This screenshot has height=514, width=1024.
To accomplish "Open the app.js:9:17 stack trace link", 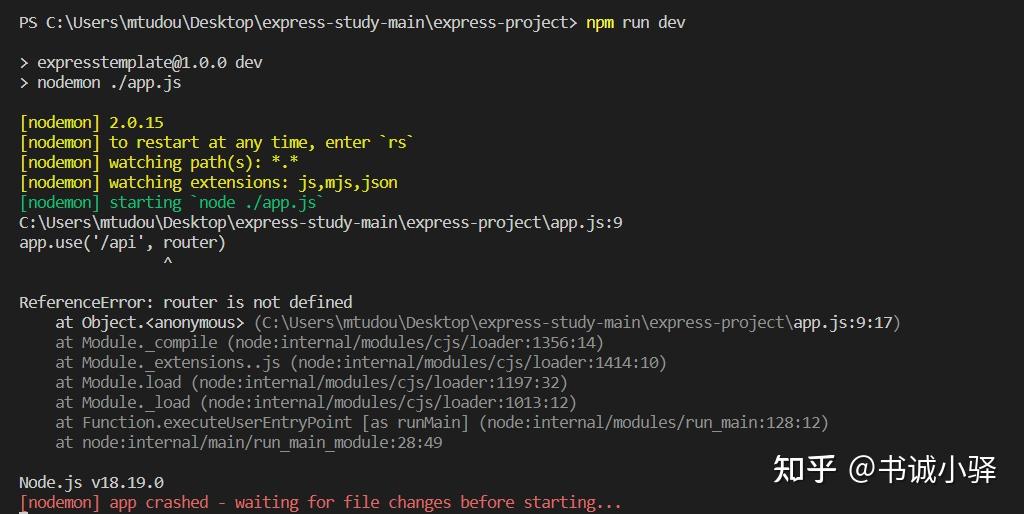I will pyautogui.click(x=842, y=323).
